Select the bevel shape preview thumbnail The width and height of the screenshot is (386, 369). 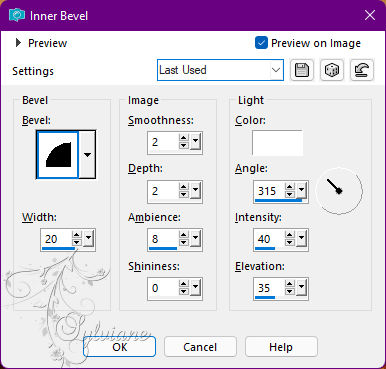(57, 155)
